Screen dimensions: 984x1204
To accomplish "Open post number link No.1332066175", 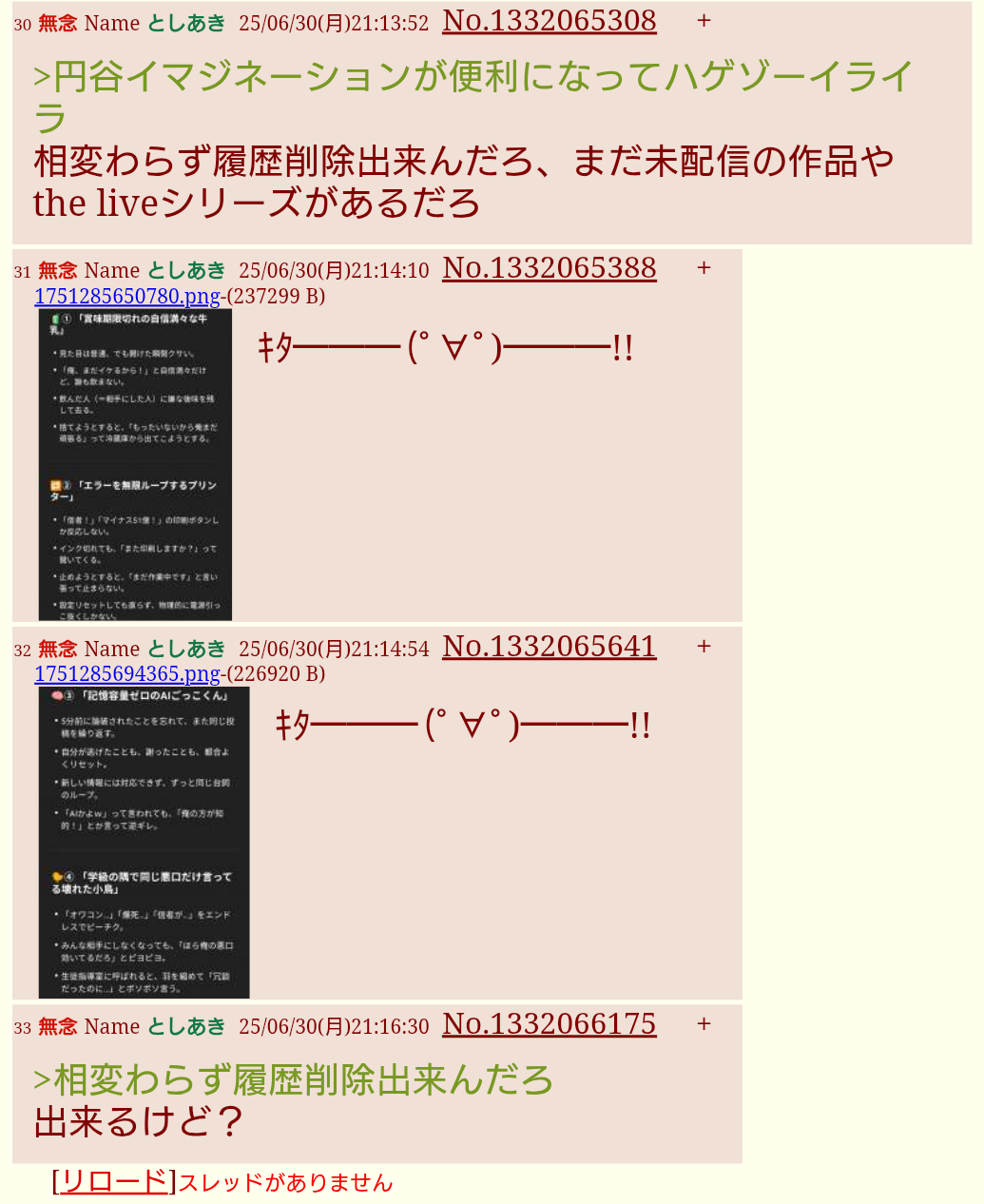I will 550,1024.
